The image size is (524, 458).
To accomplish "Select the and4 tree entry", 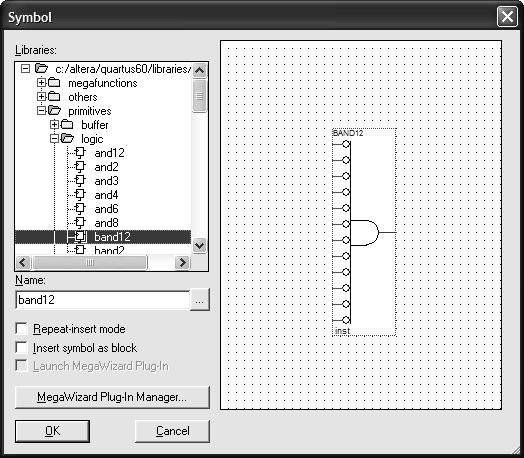I will (106, 195).
